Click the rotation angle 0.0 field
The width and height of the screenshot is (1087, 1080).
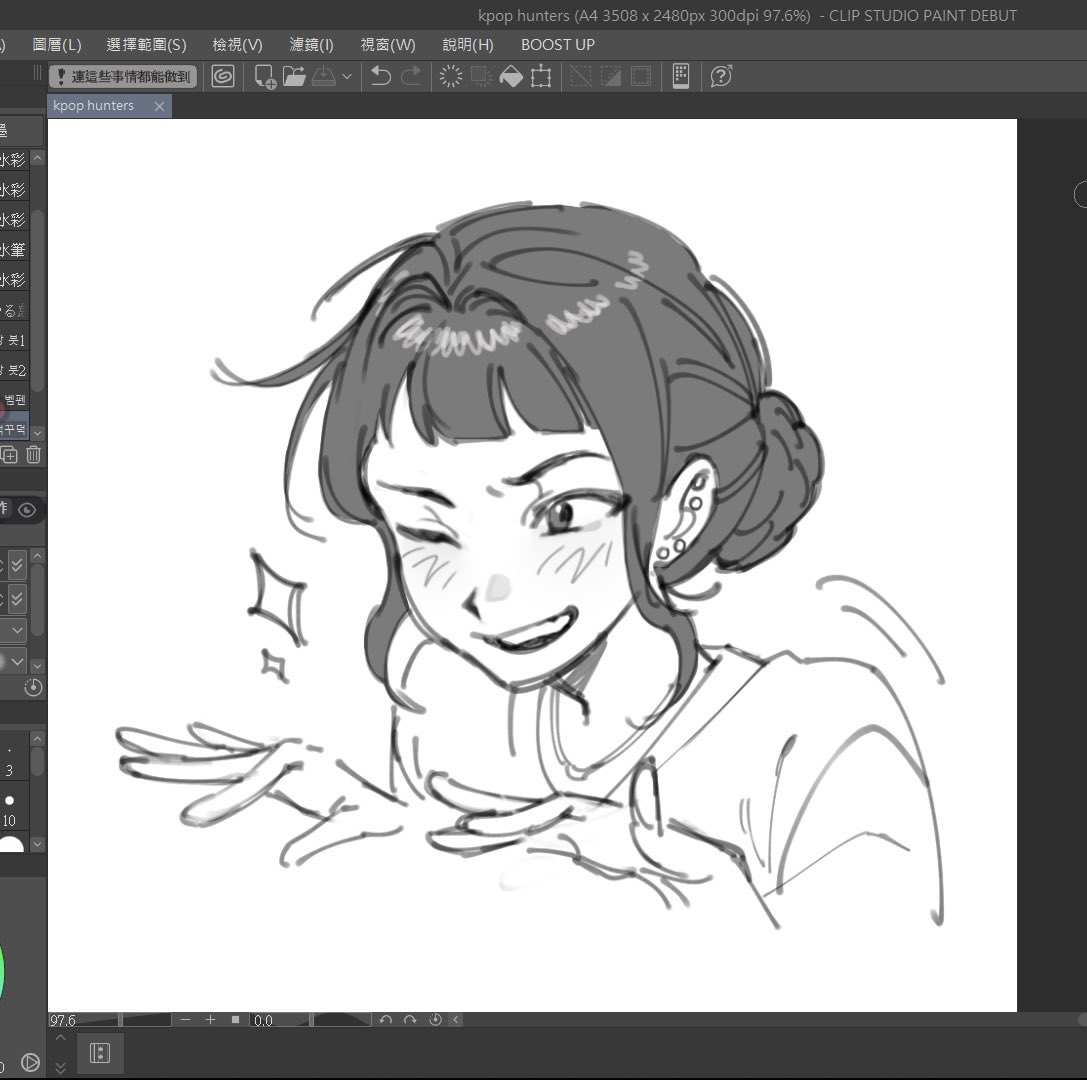click(x=263, y=1020)
